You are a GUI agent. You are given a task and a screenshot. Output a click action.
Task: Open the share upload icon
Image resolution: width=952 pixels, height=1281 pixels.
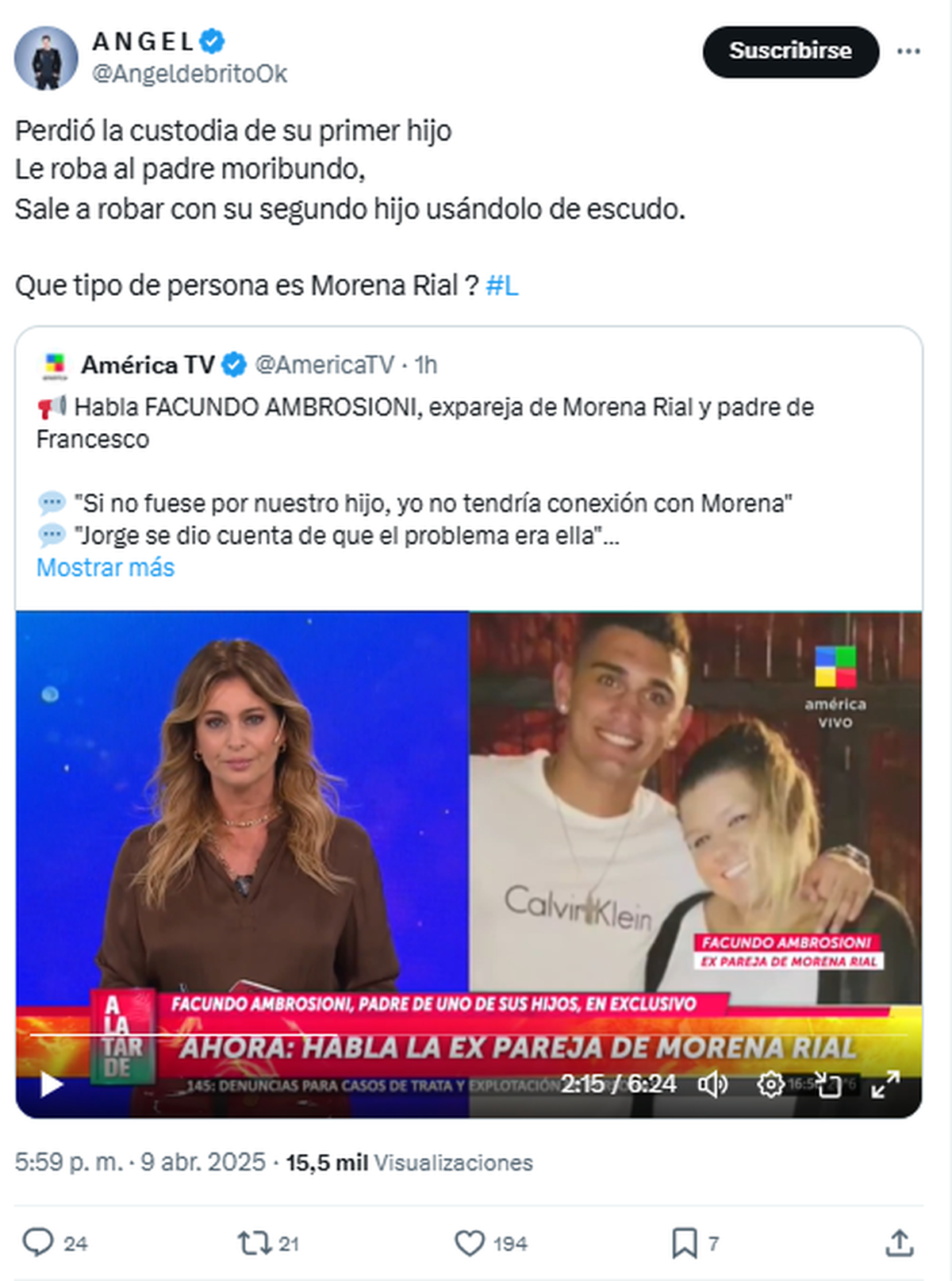(899, 1242)
